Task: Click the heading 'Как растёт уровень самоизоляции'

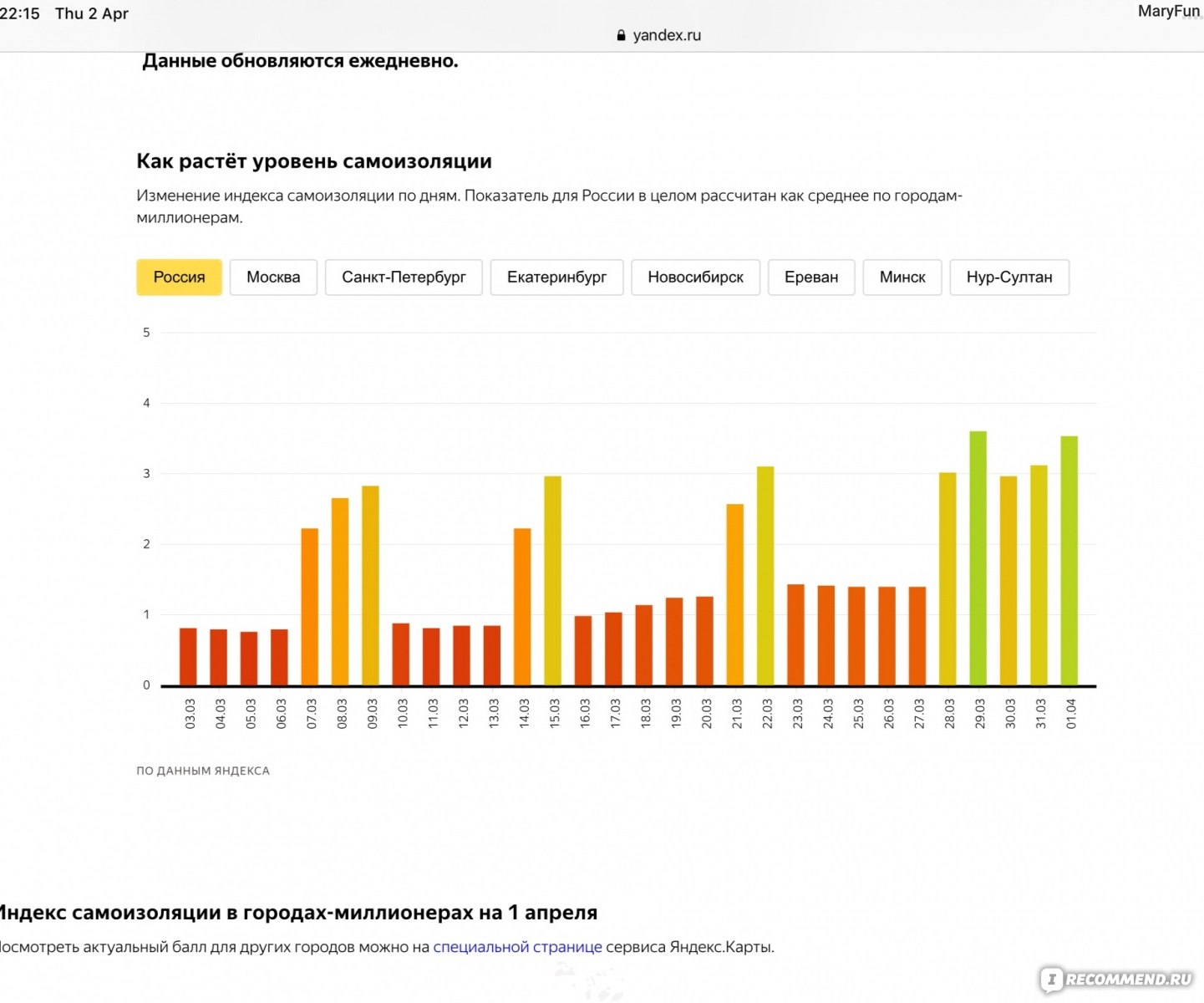Action: [x=314, y=161]
